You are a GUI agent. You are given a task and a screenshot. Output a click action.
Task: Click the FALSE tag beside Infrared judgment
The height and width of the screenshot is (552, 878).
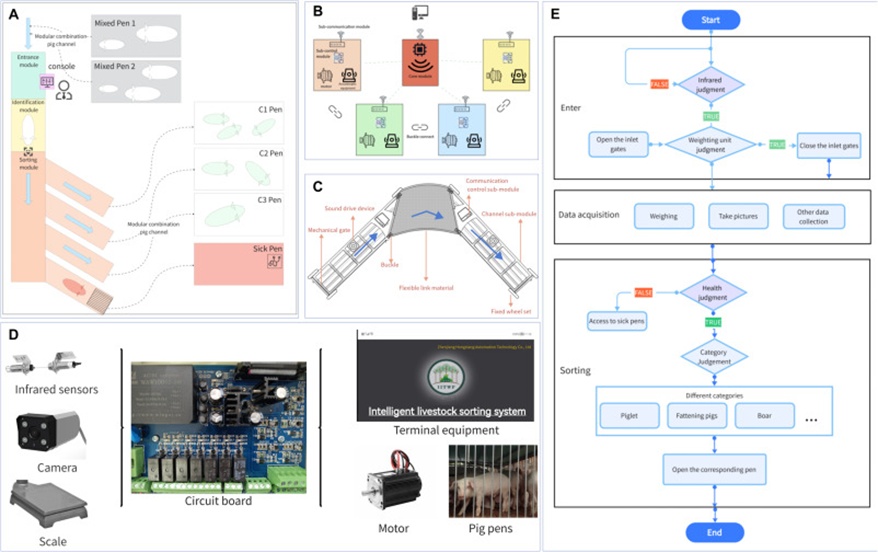coord(660,84)
